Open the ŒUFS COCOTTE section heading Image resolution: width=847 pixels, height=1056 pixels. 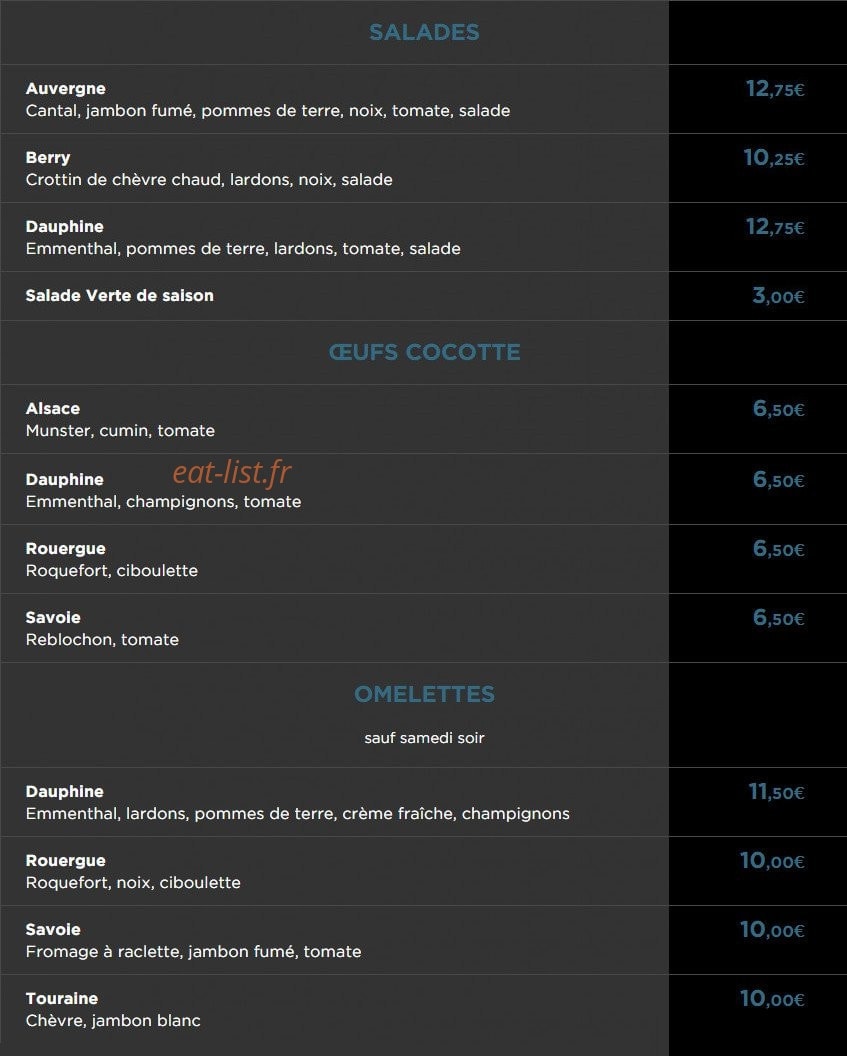click(x=424, y=352)
